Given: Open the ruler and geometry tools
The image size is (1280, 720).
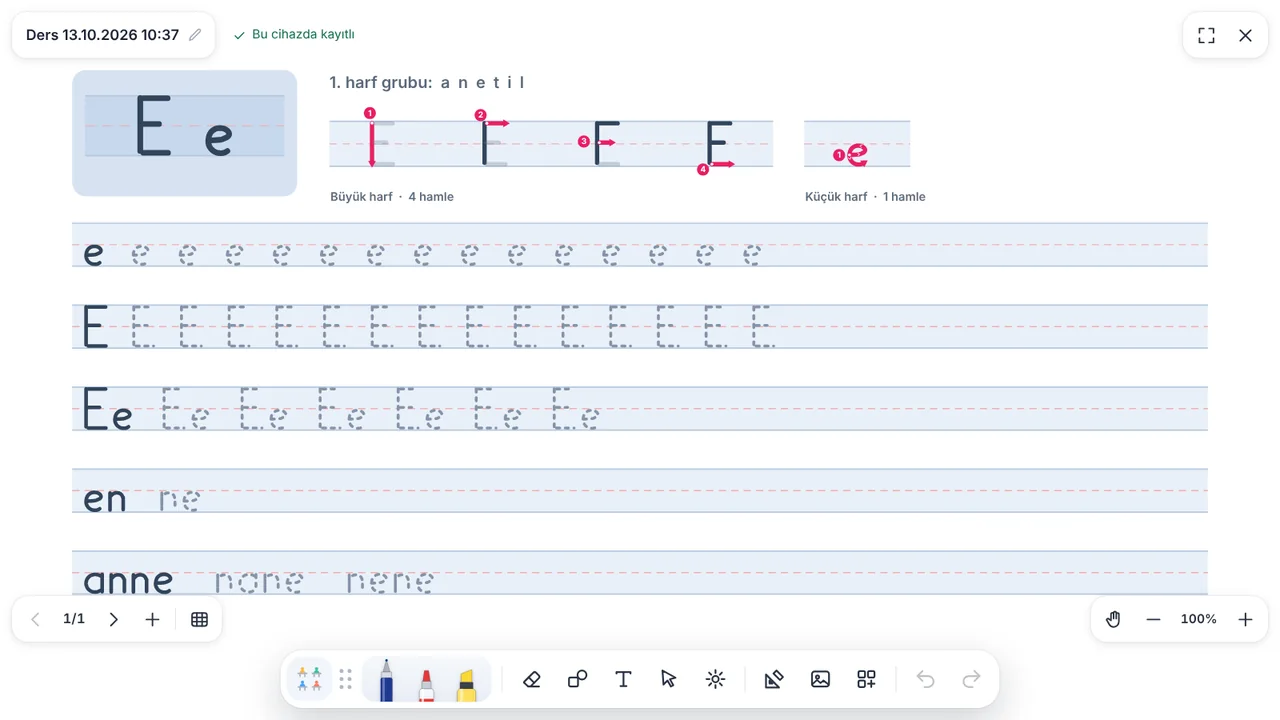Looking at the screenshot, I should pos(774,680).
